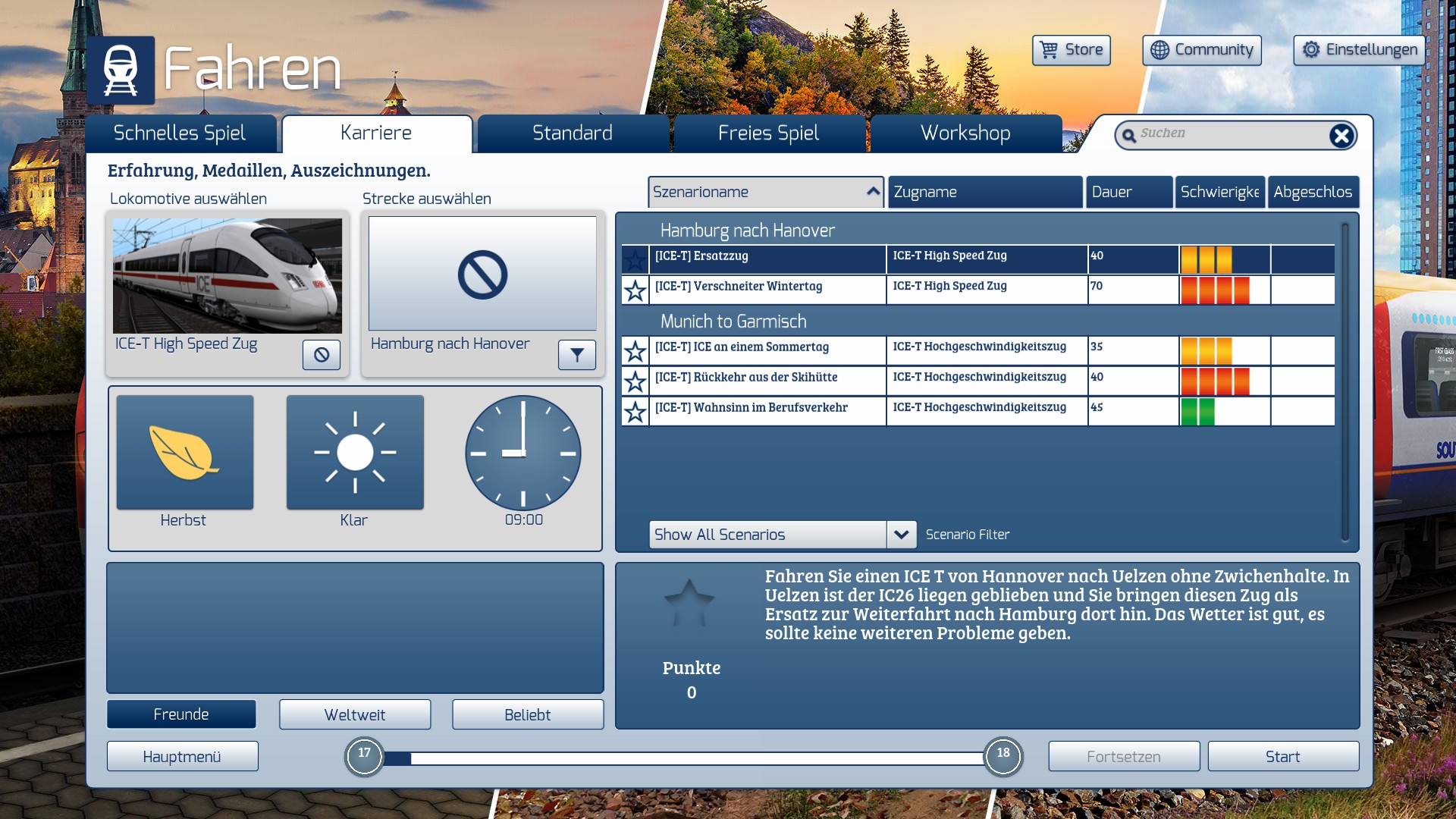This screenshot has width=1456, height=819.
Task: Click the 09:00 clock face
Action: pos(523,453)
